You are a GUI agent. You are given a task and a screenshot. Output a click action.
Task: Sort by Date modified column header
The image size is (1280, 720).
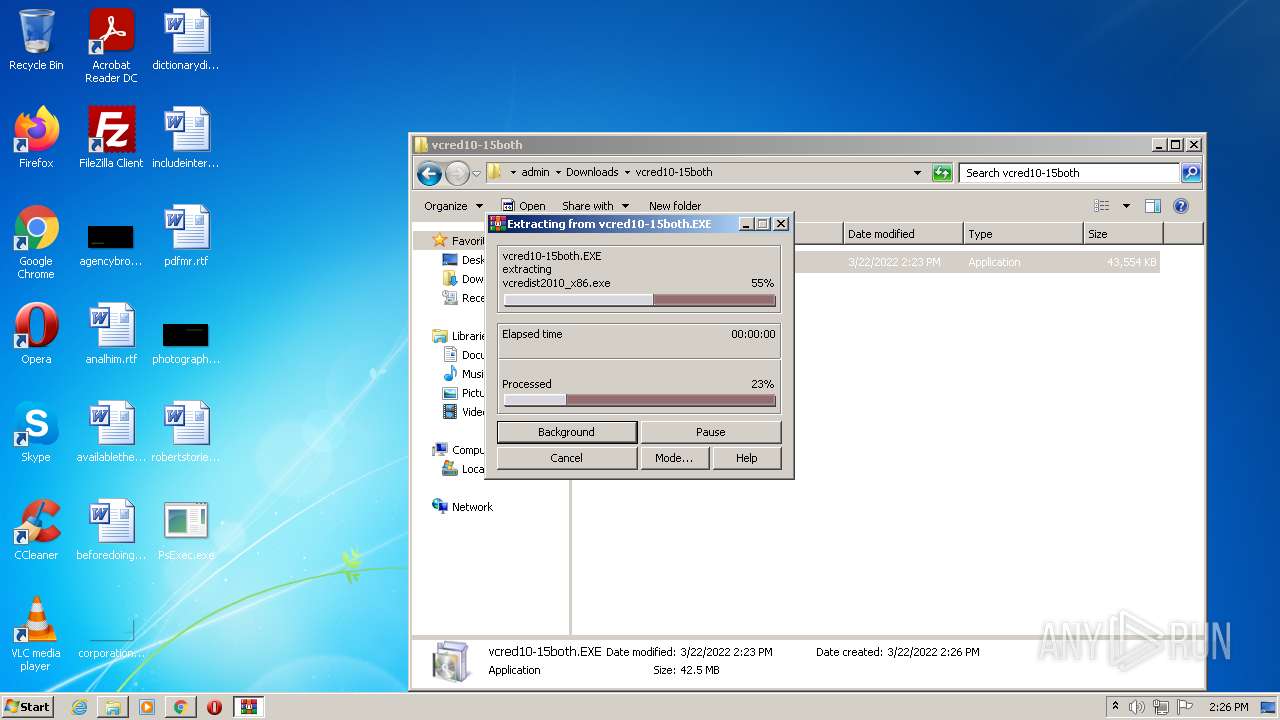click(903, 234)
